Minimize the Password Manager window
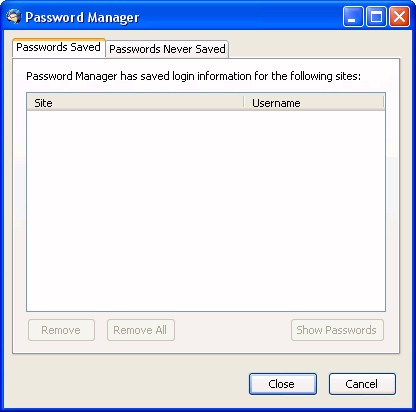Image resolution: width=416 pixels, height=412 pixels. pos(353,16)
